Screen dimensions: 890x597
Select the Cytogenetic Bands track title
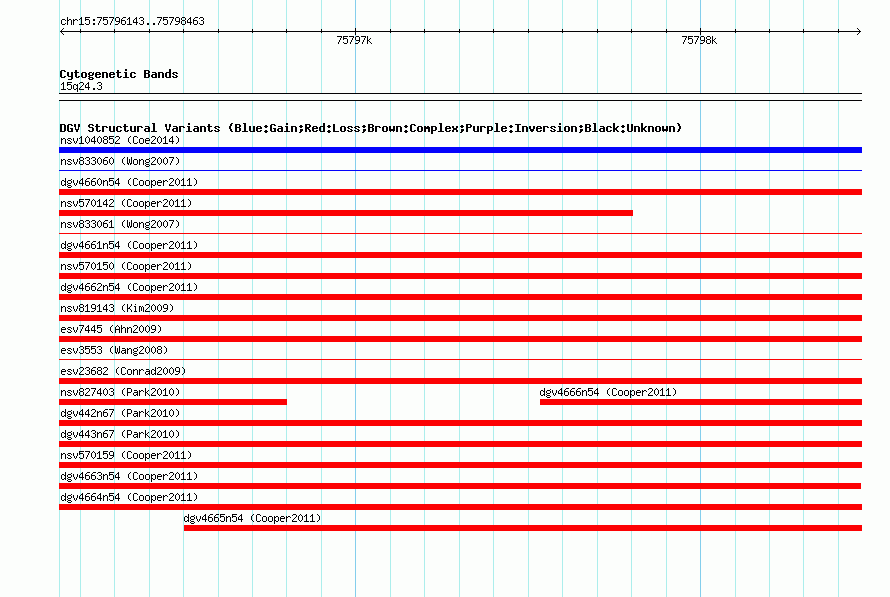tap(119, 74)
